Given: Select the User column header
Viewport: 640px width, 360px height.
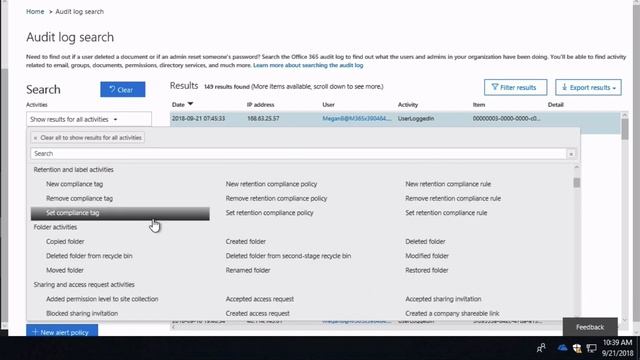Looking at the screenshot, I should pos(329,104).
